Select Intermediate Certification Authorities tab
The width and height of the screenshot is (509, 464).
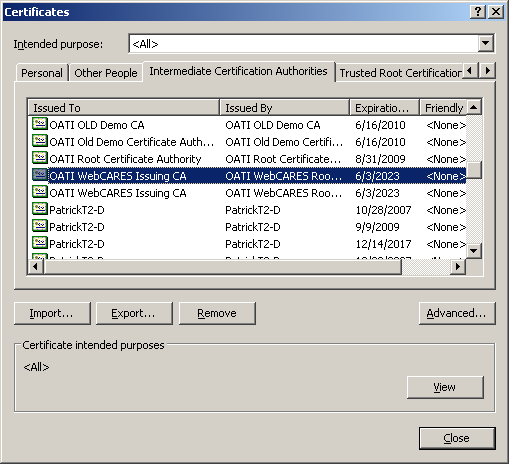(x=238, y=71)
